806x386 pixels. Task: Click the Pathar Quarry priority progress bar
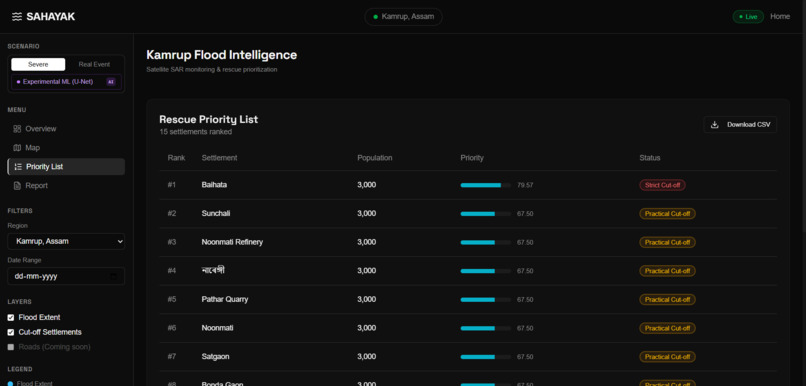point(485,300)
